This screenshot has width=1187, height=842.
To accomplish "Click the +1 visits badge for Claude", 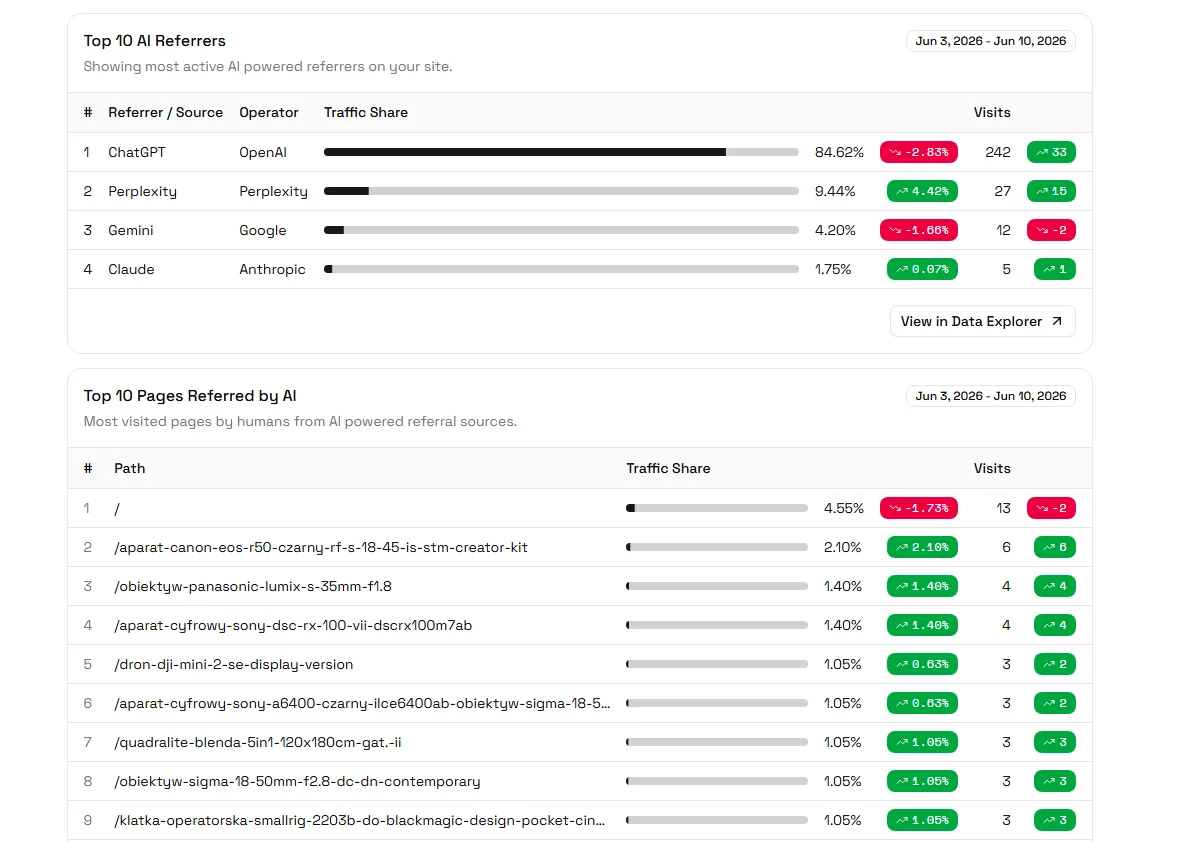I will pos(1055,270).
